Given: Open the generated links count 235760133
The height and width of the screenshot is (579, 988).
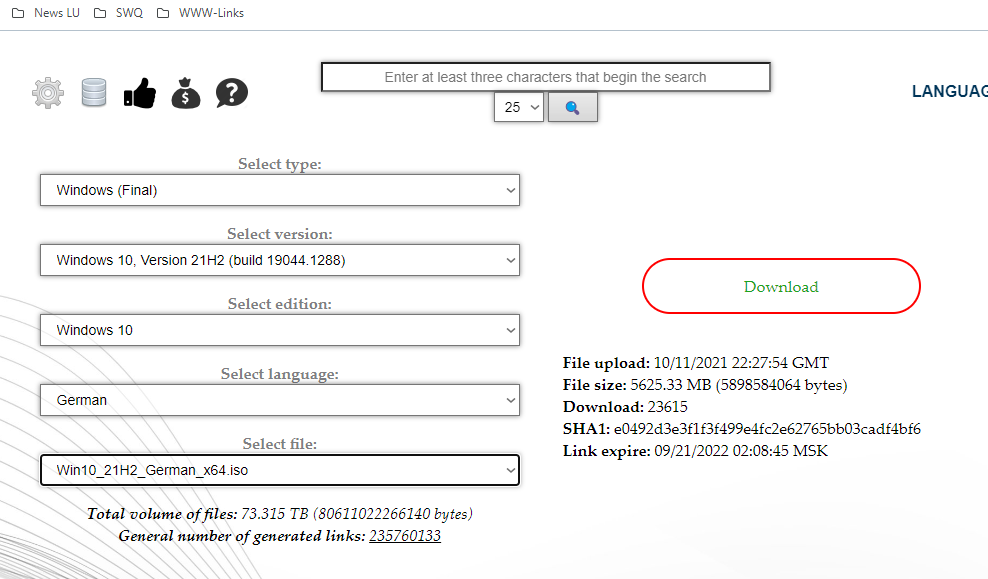Looking at the screenshot, I should 405,536.
